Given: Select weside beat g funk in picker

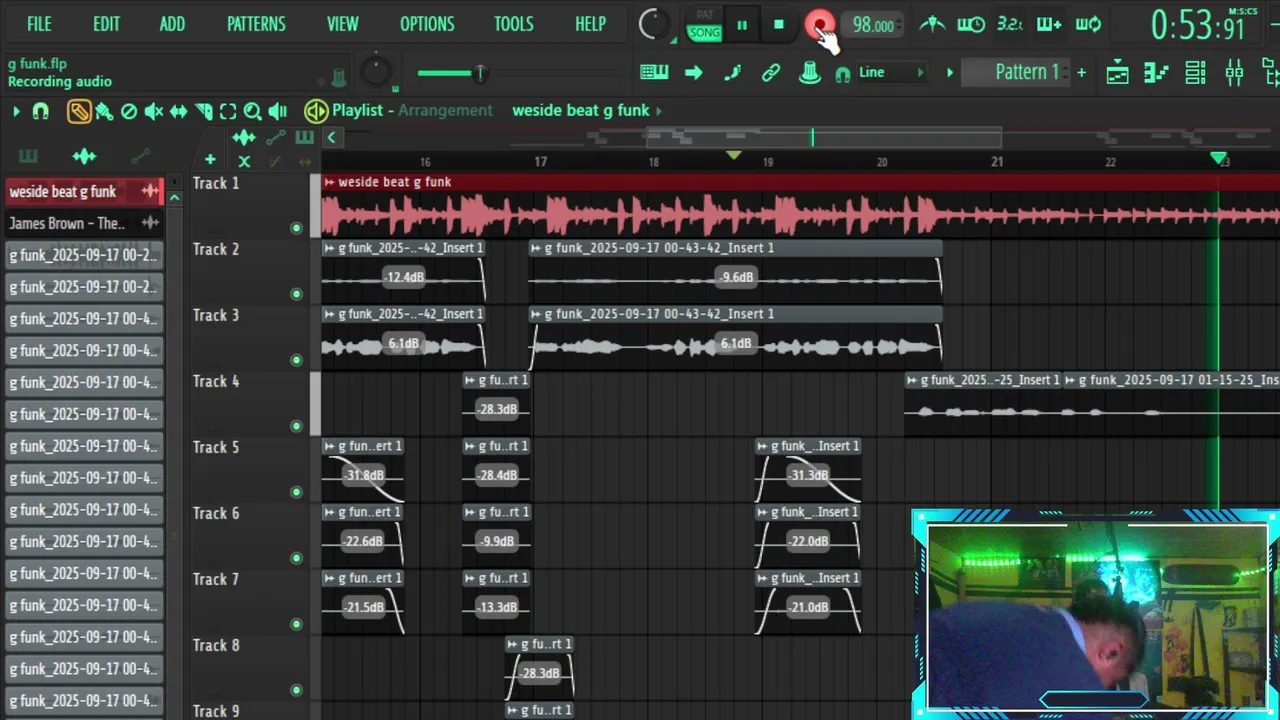Looking at the screenshot, I should 84,191.
